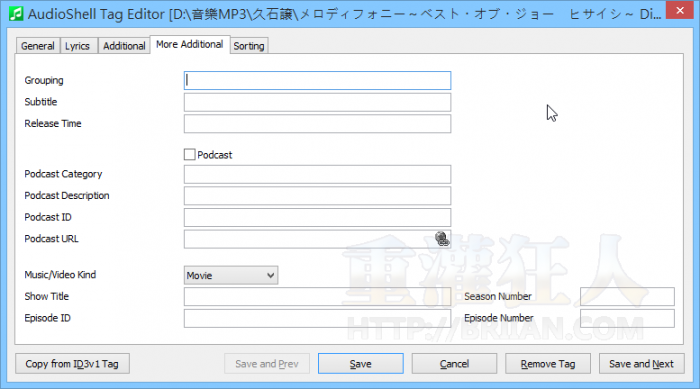Close the Tag Editor window

[x=679, y=10]
